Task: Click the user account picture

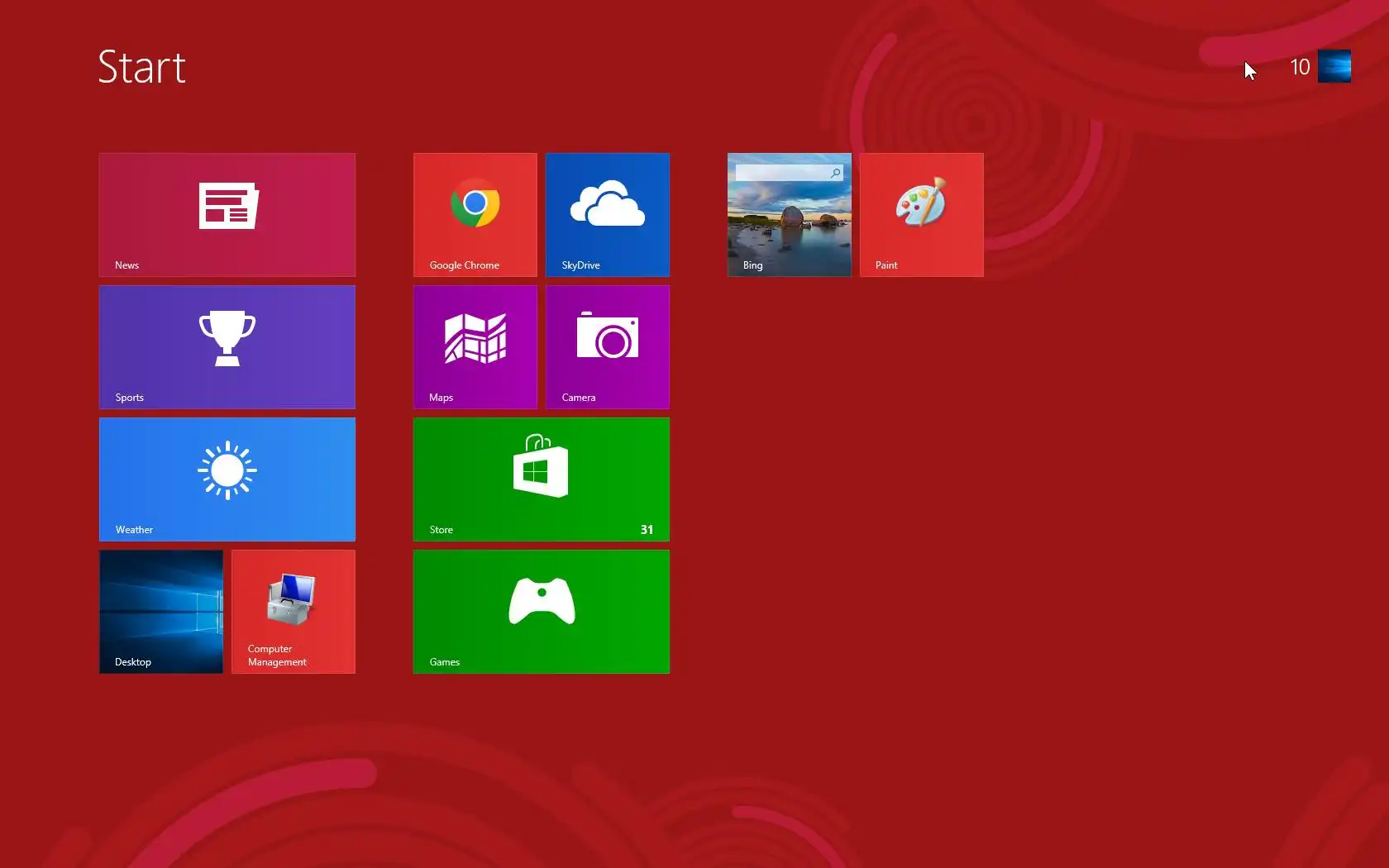Action: tap(1334, 66)
